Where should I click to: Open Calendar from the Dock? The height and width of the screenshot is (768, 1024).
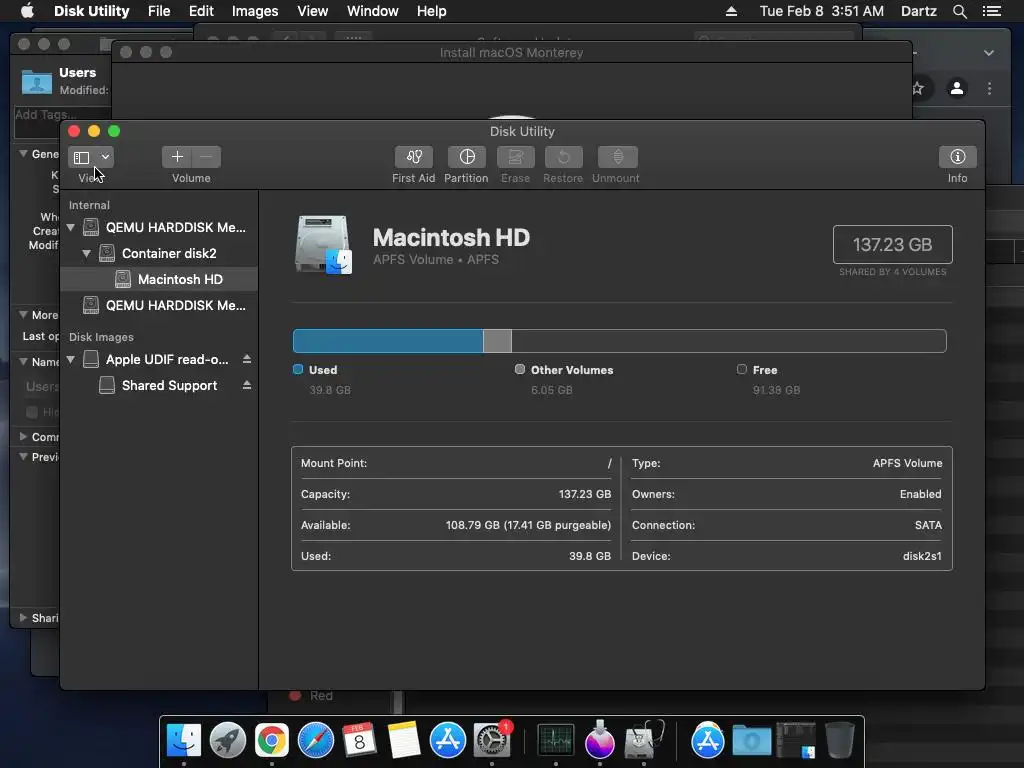[359, 740]
